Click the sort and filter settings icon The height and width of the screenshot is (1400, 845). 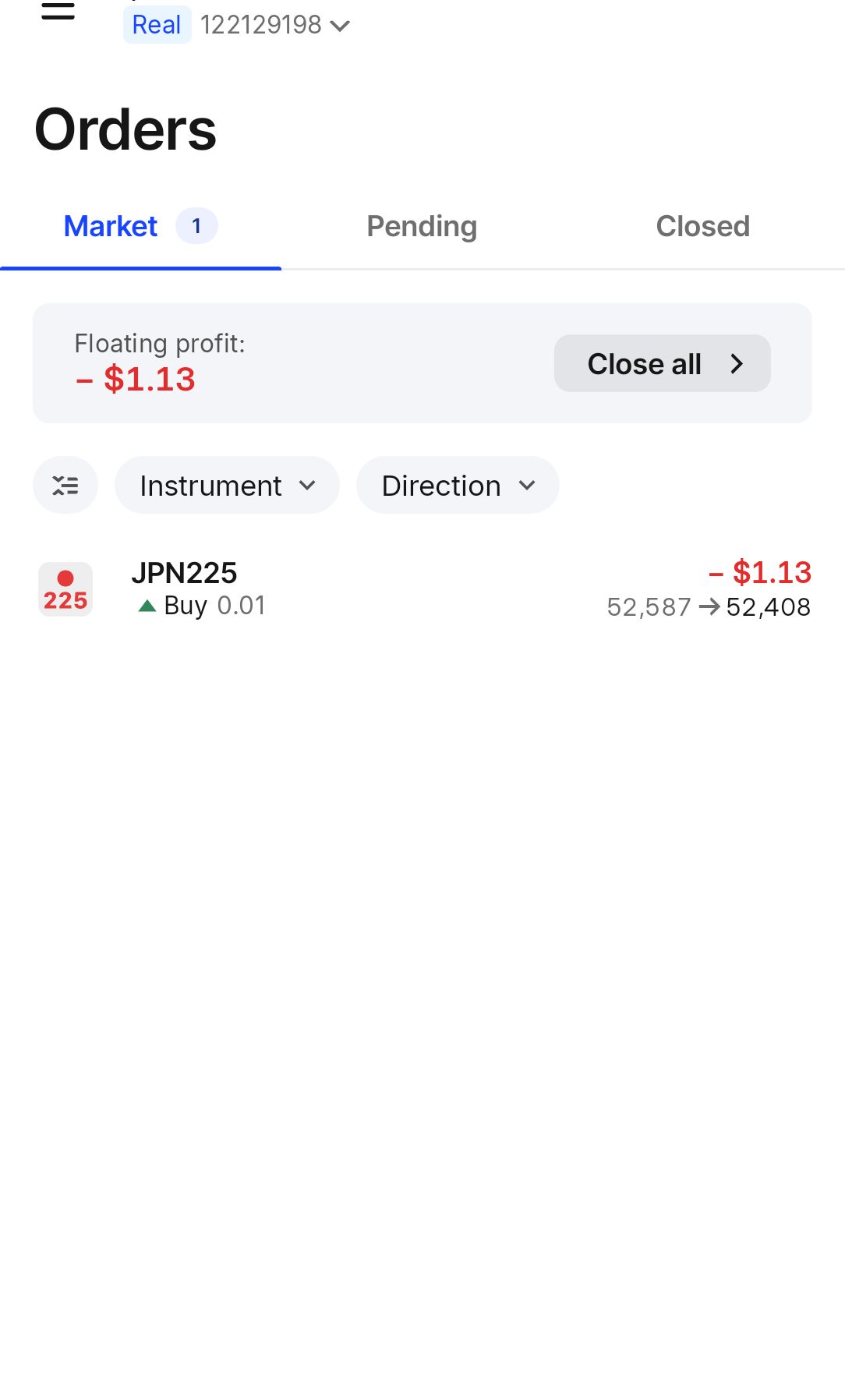point(65,486)
